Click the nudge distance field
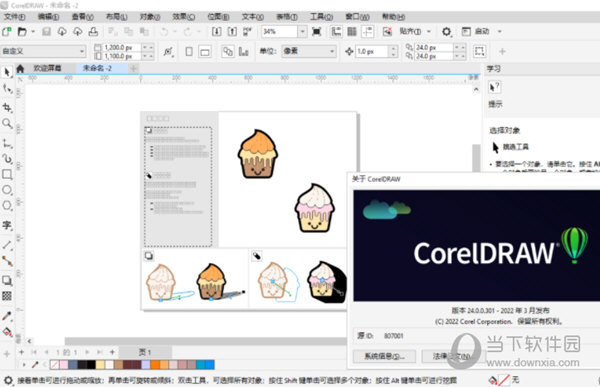Screen dimensions: 600x387 point(372,51)
